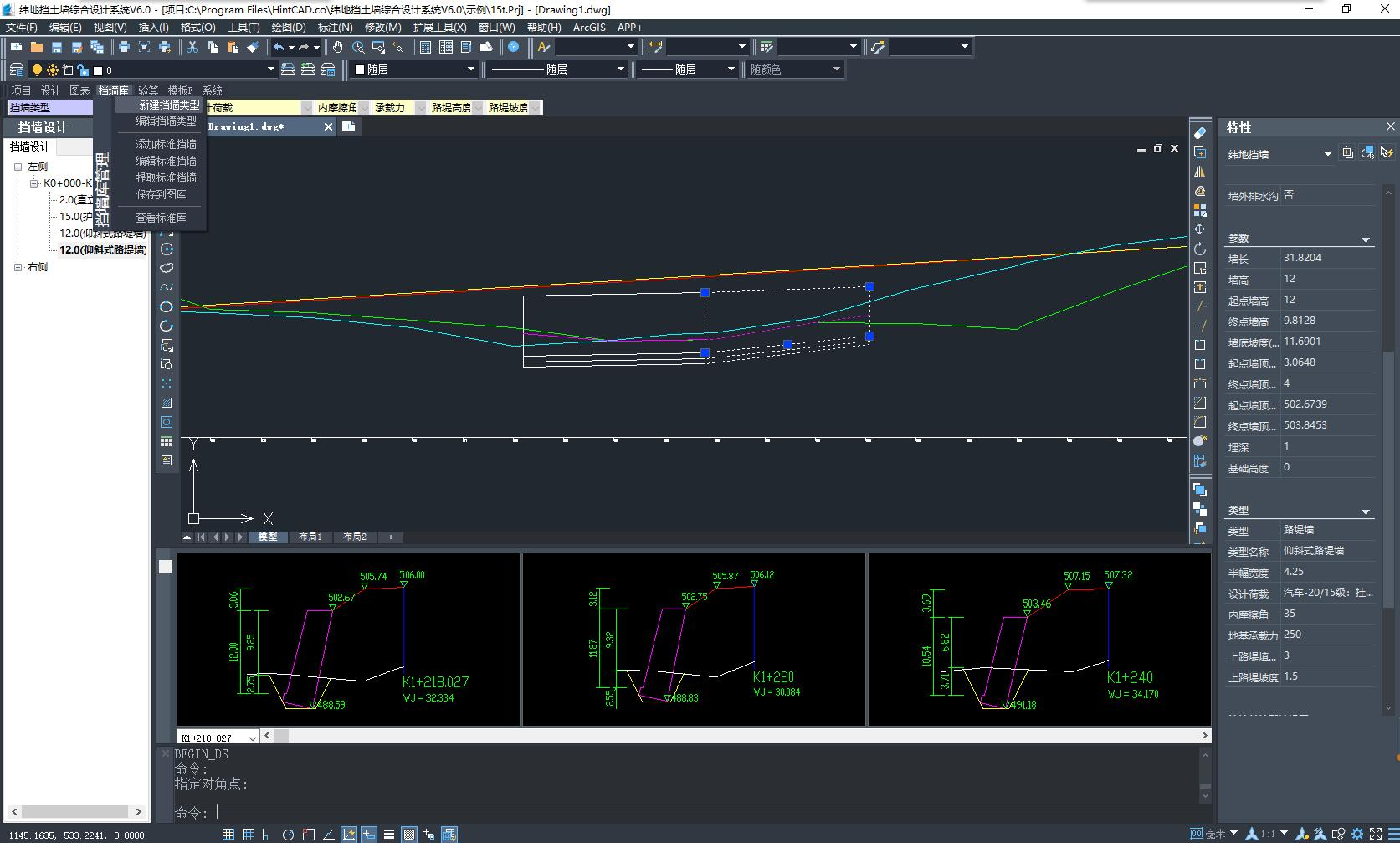Select the Eraser tool in right toolbar
Viewport: 1400px width, 843px height.
[1199, 133]
